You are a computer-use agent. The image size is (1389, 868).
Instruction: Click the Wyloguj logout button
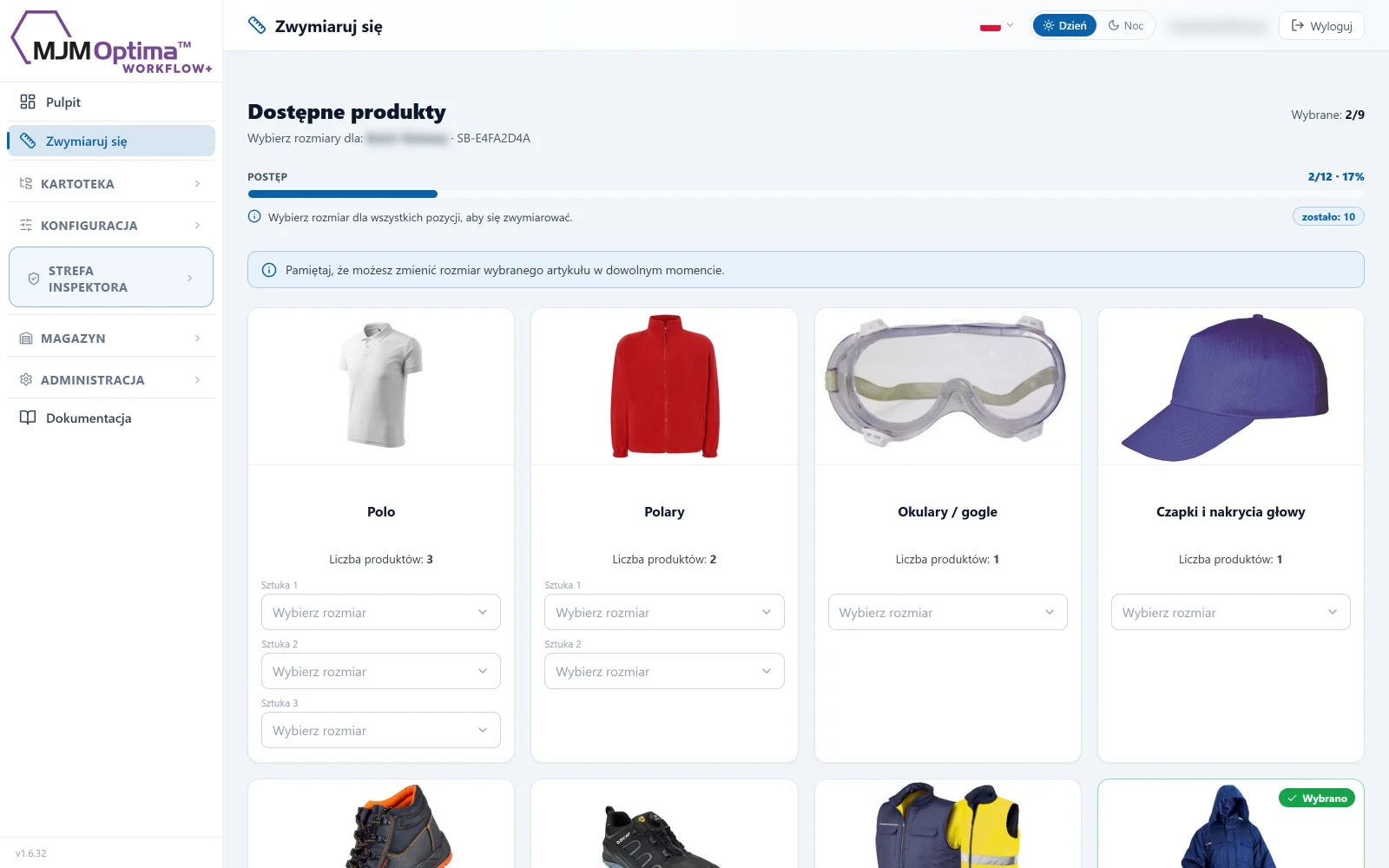tap(1321, 25)
